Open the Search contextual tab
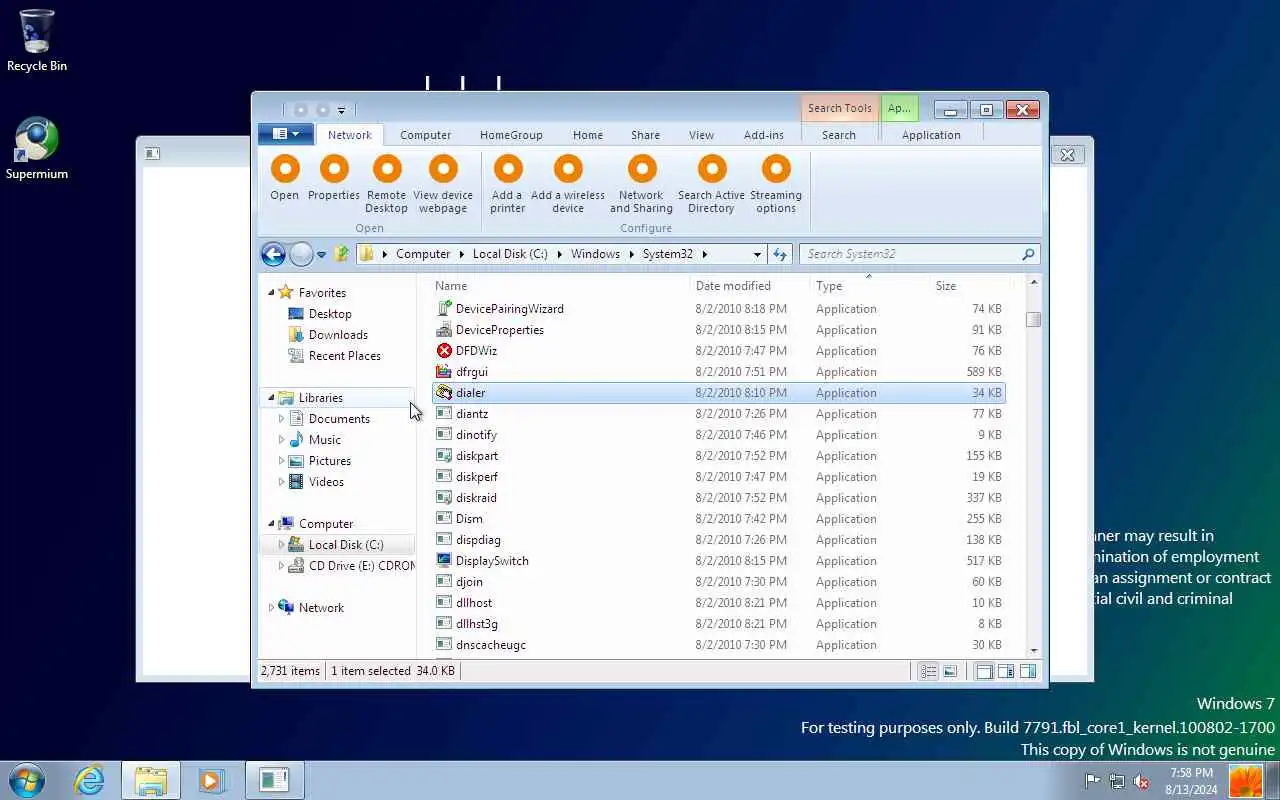 839,135
